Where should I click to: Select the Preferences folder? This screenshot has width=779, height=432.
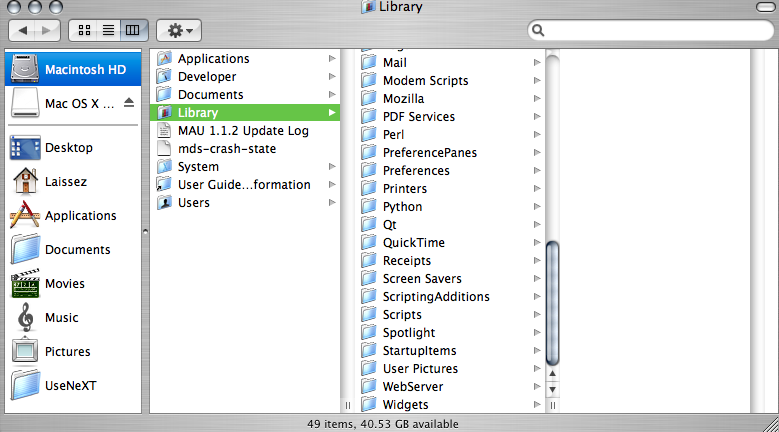(451, 170)
